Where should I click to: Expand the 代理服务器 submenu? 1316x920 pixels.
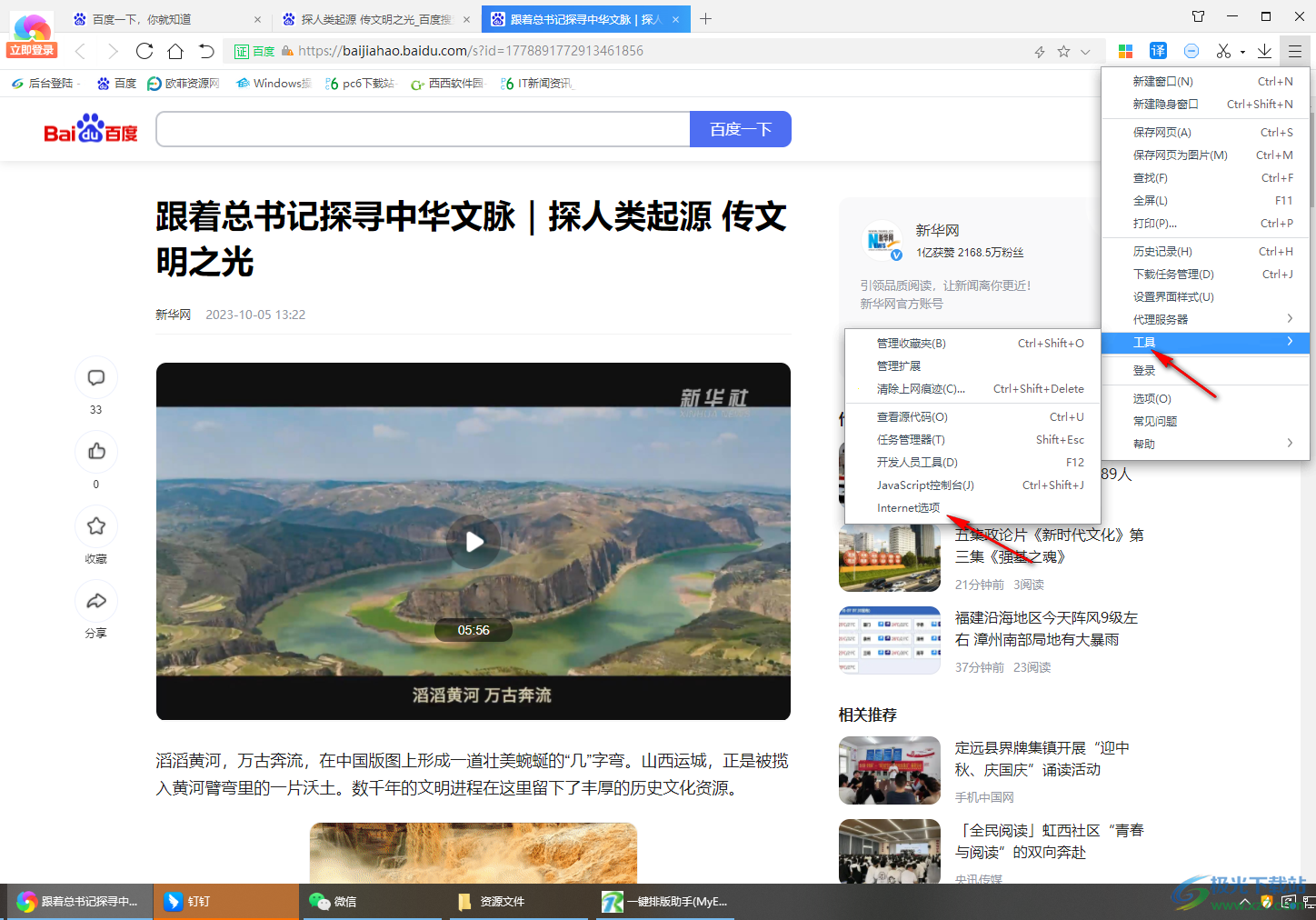coord(1205,319)
